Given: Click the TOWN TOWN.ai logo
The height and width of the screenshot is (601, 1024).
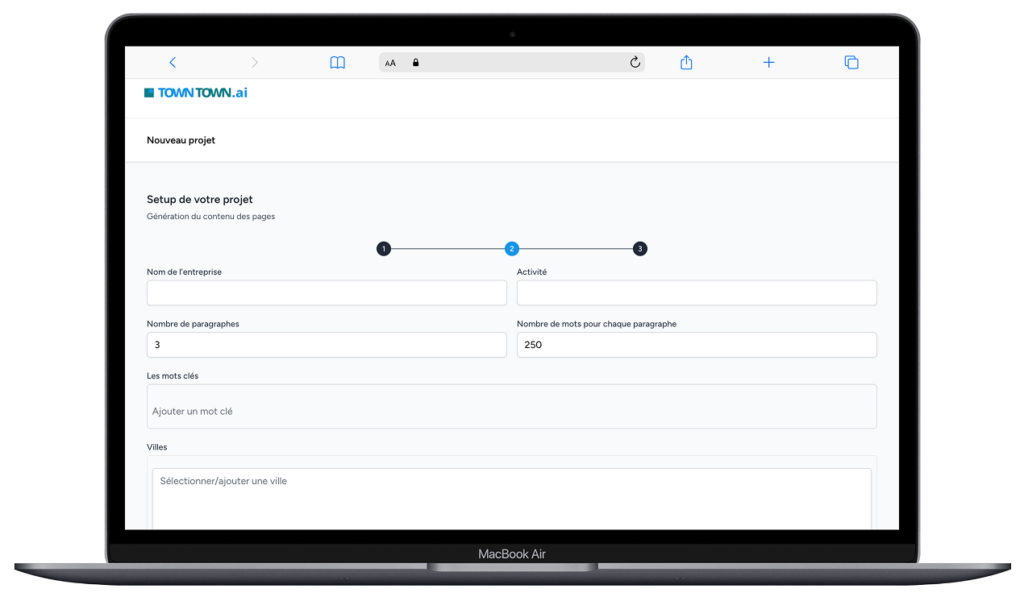Looking at the screenshot, I should [196, 93].
